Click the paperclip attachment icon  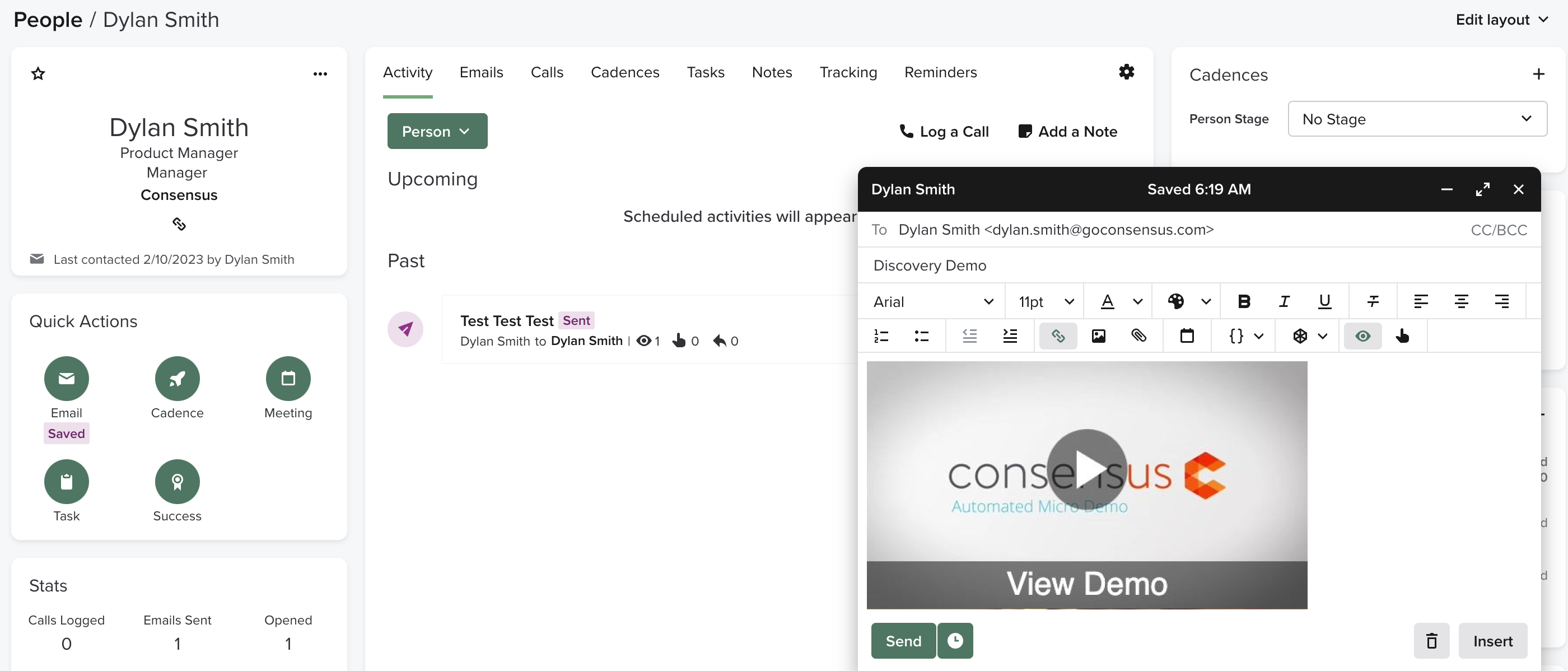click(1138, 336)
